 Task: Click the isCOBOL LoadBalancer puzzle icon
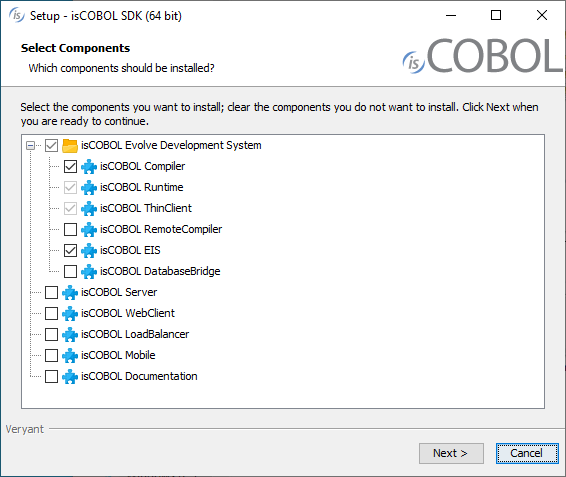point(70,335)
